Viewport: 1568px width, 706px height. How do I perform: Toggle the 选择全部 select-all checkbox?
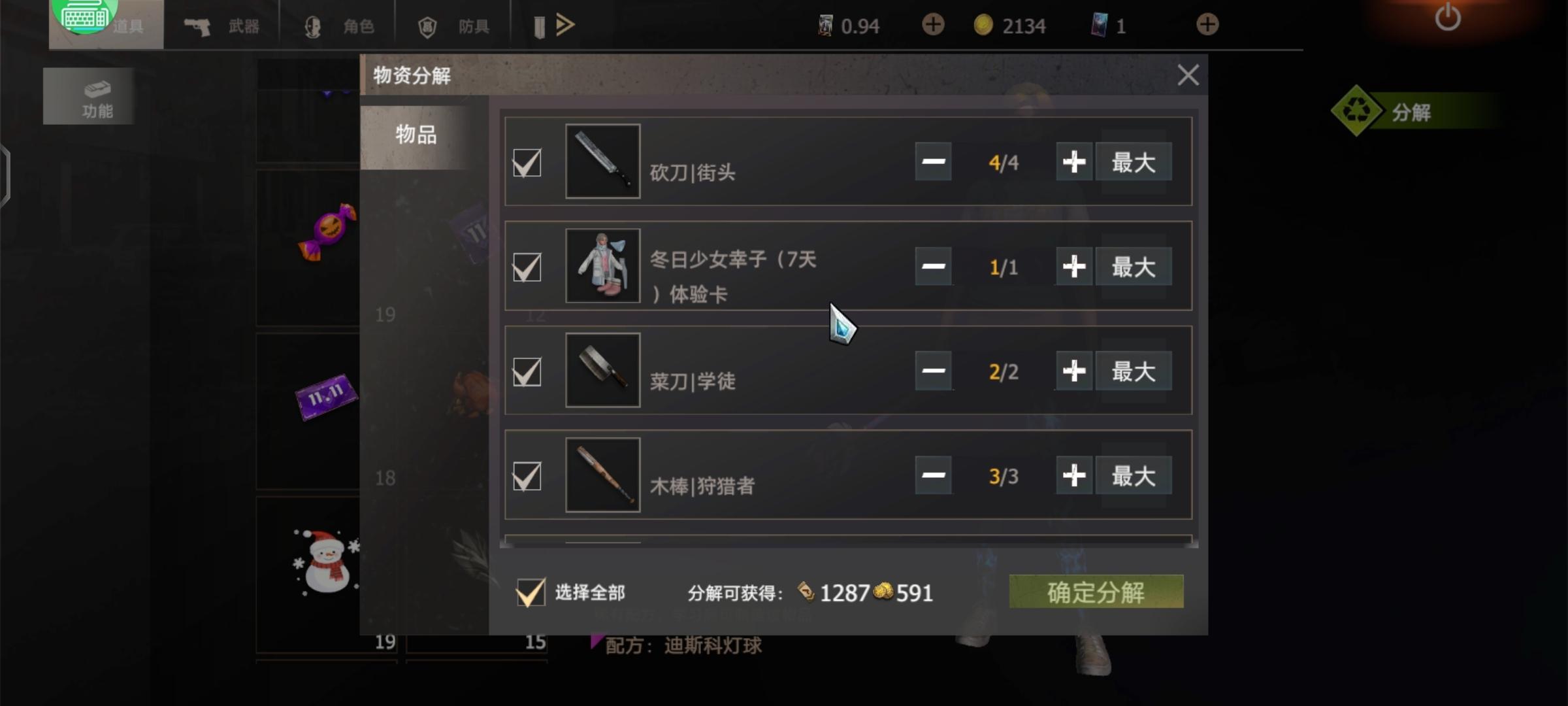[530, 592]
